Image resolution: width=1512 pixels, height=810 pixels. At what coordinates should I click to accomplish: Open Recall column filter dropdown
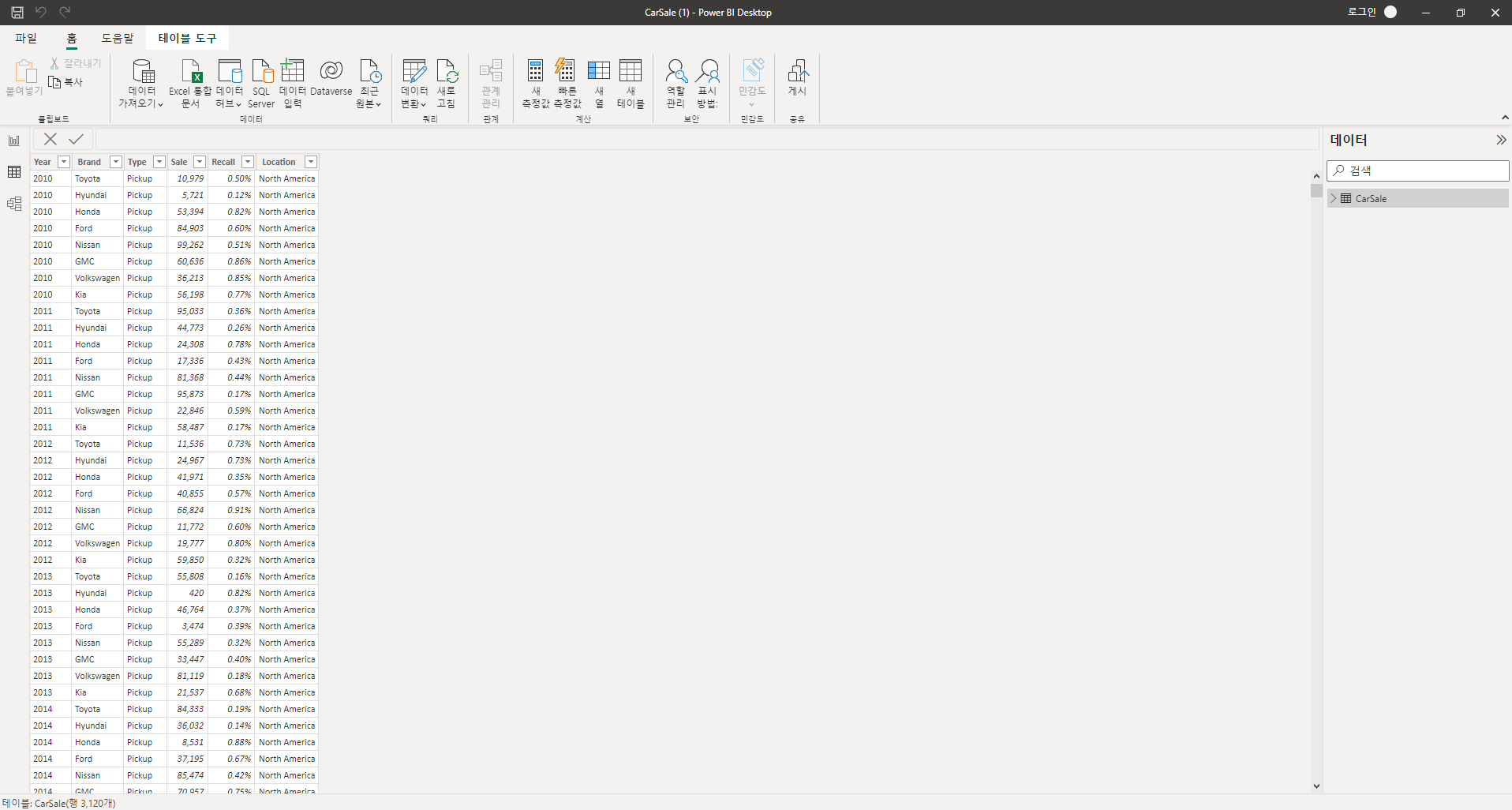tap(247, 162)
